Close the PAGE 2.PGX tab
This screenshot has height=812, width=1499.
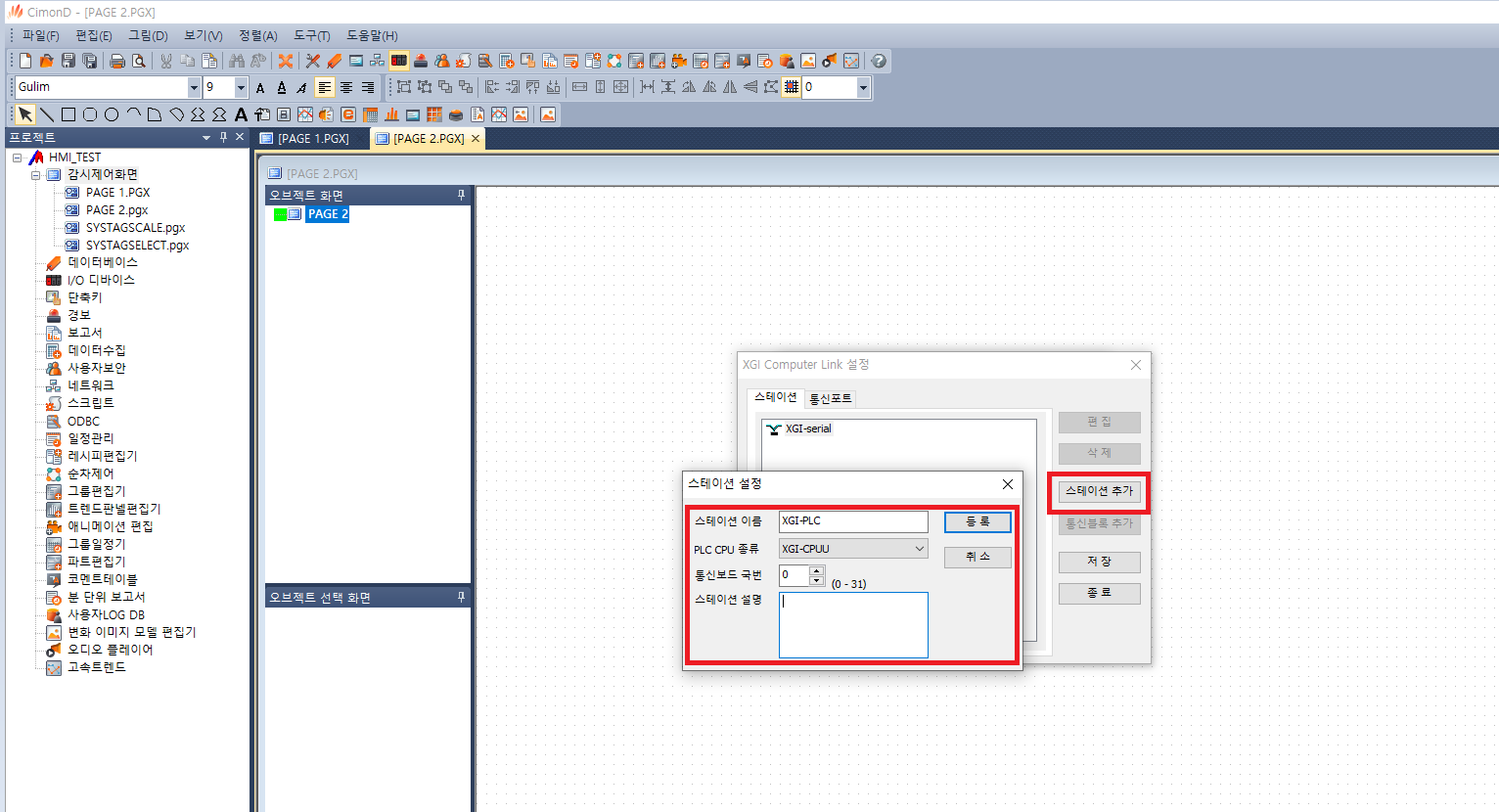coord(476,139)
